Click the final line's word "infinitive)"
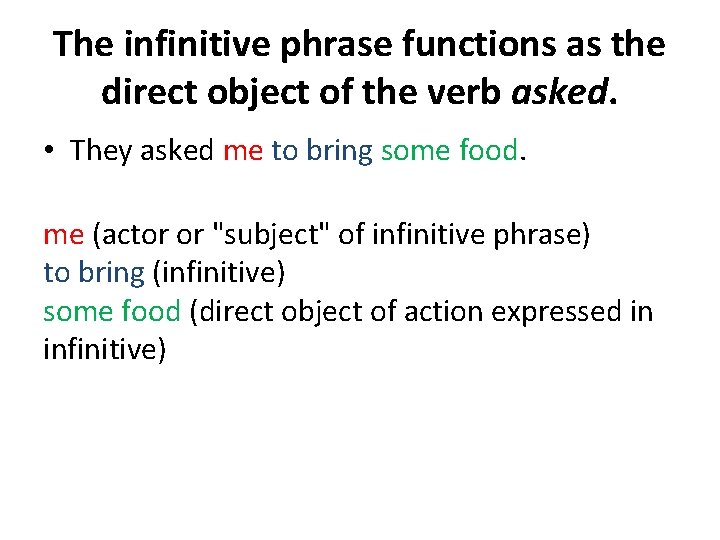 click(103, 350)
